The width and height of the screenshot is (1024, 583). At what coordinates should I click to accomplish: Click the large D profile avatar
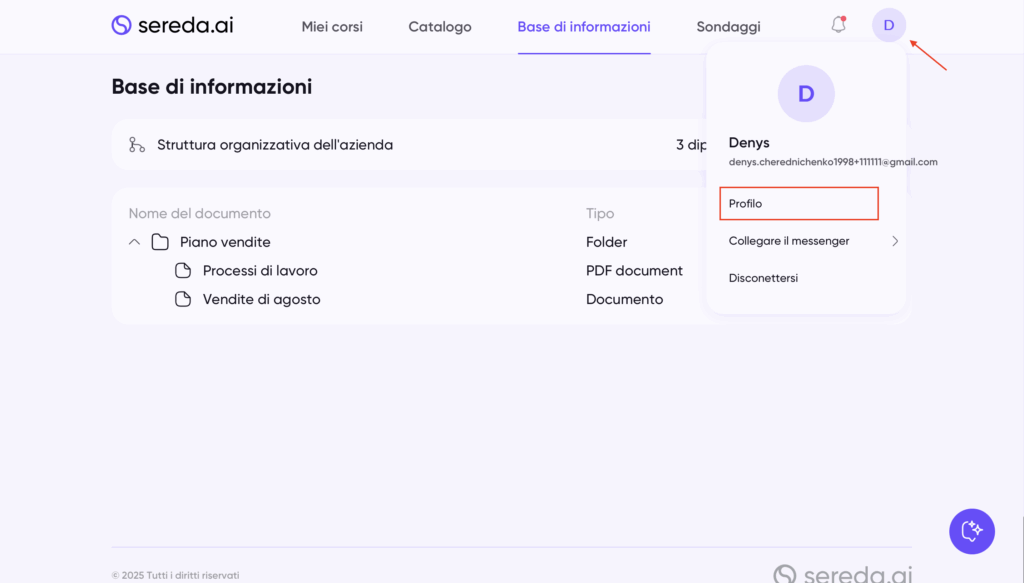click(x=806, y=94)
